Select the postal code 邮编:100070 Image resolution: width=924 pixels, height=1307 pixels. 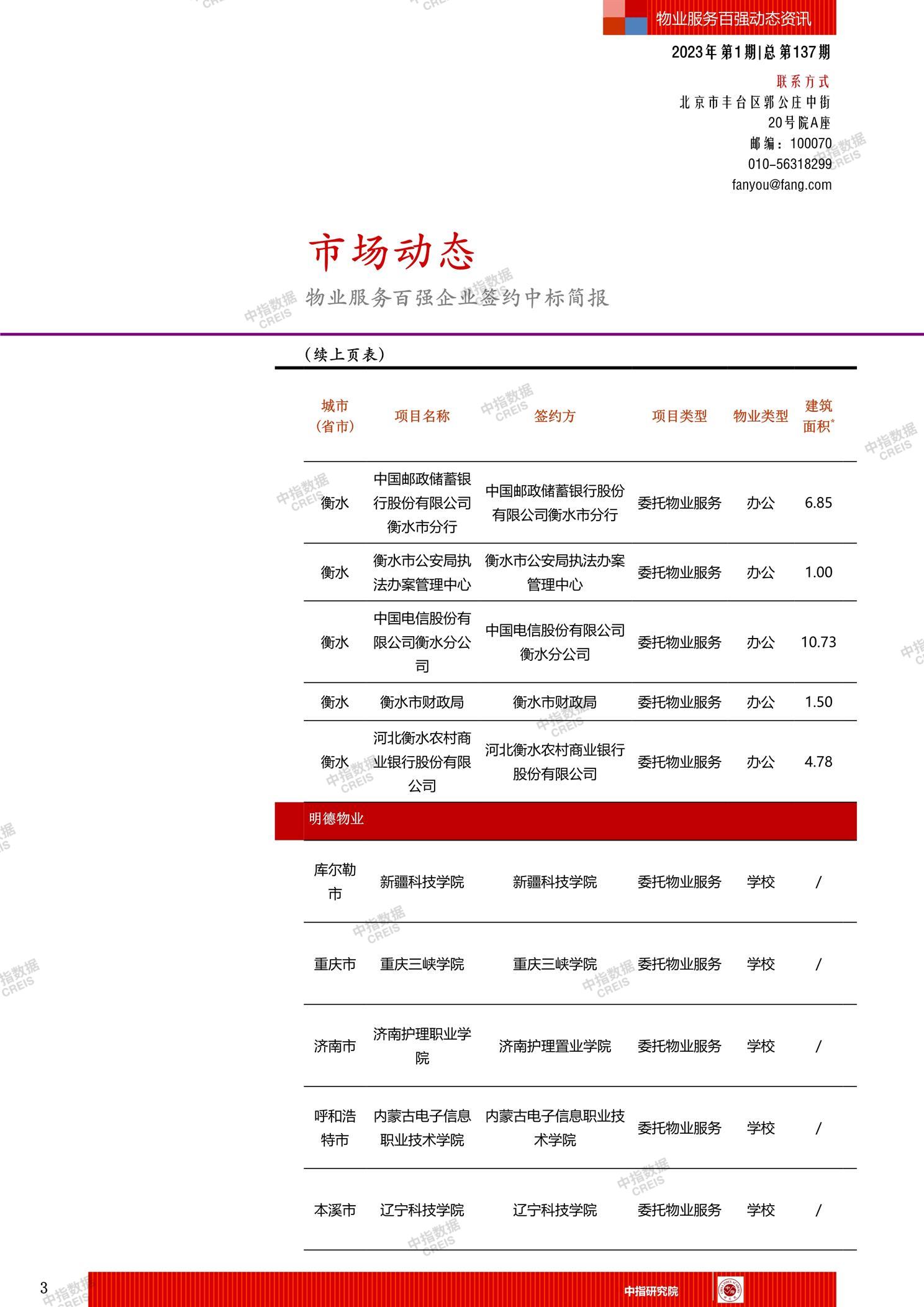click(790, 143)
